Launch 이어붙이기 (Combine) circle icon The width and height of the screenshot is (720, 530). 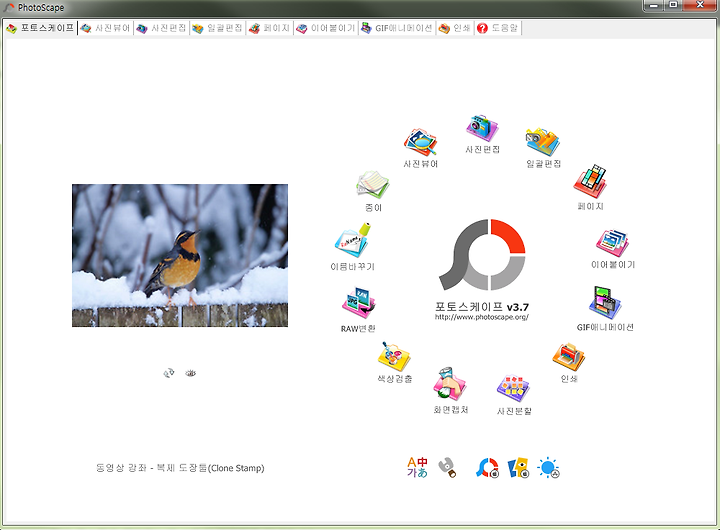pos(613,243)
